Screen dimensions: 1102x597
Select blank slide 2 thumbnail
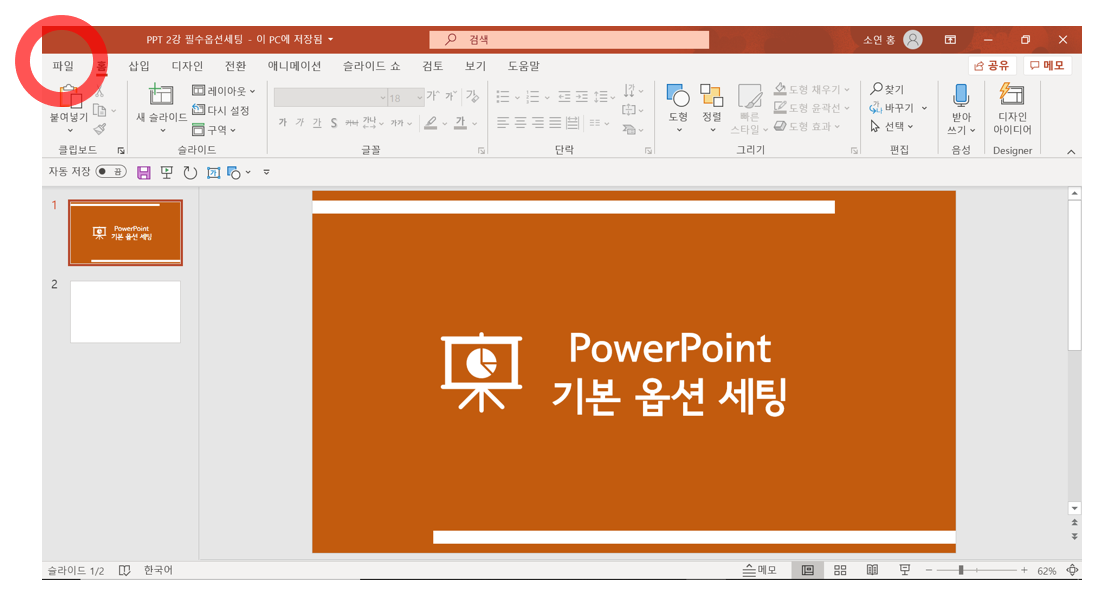coord(125,312)
